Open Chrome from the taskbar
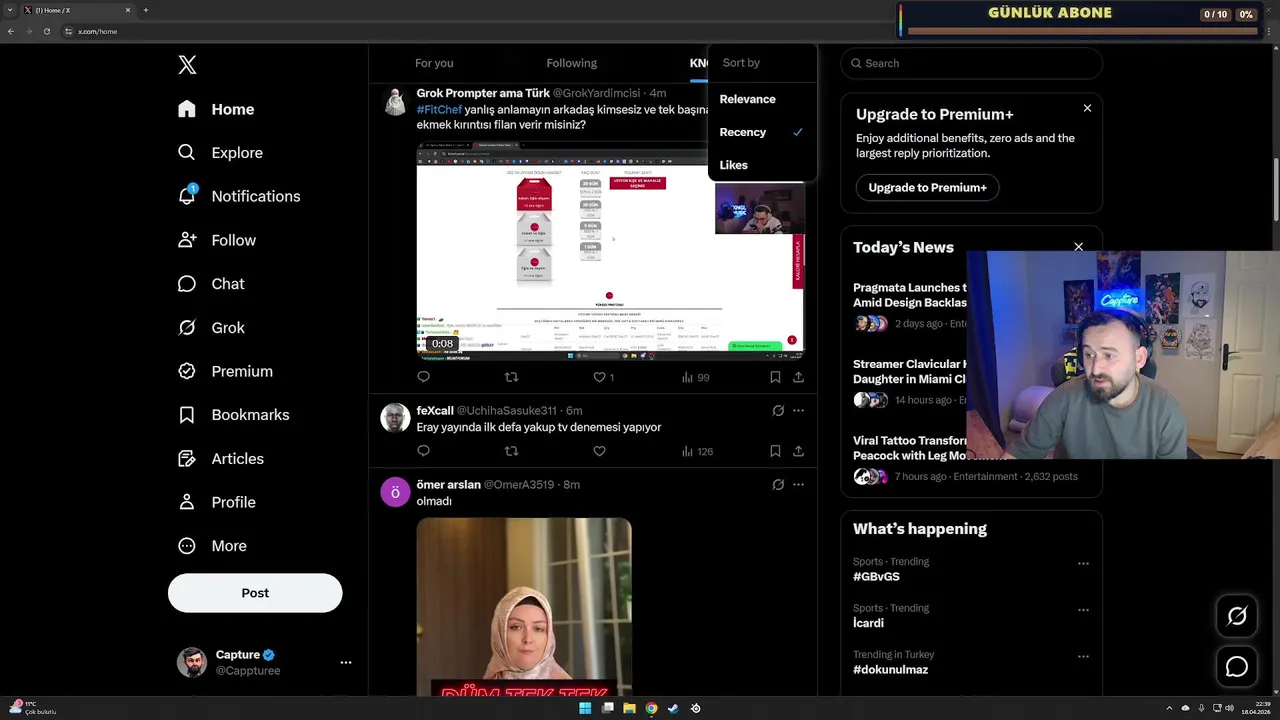Screen dimensions: 1280x720 pos(651,708)
